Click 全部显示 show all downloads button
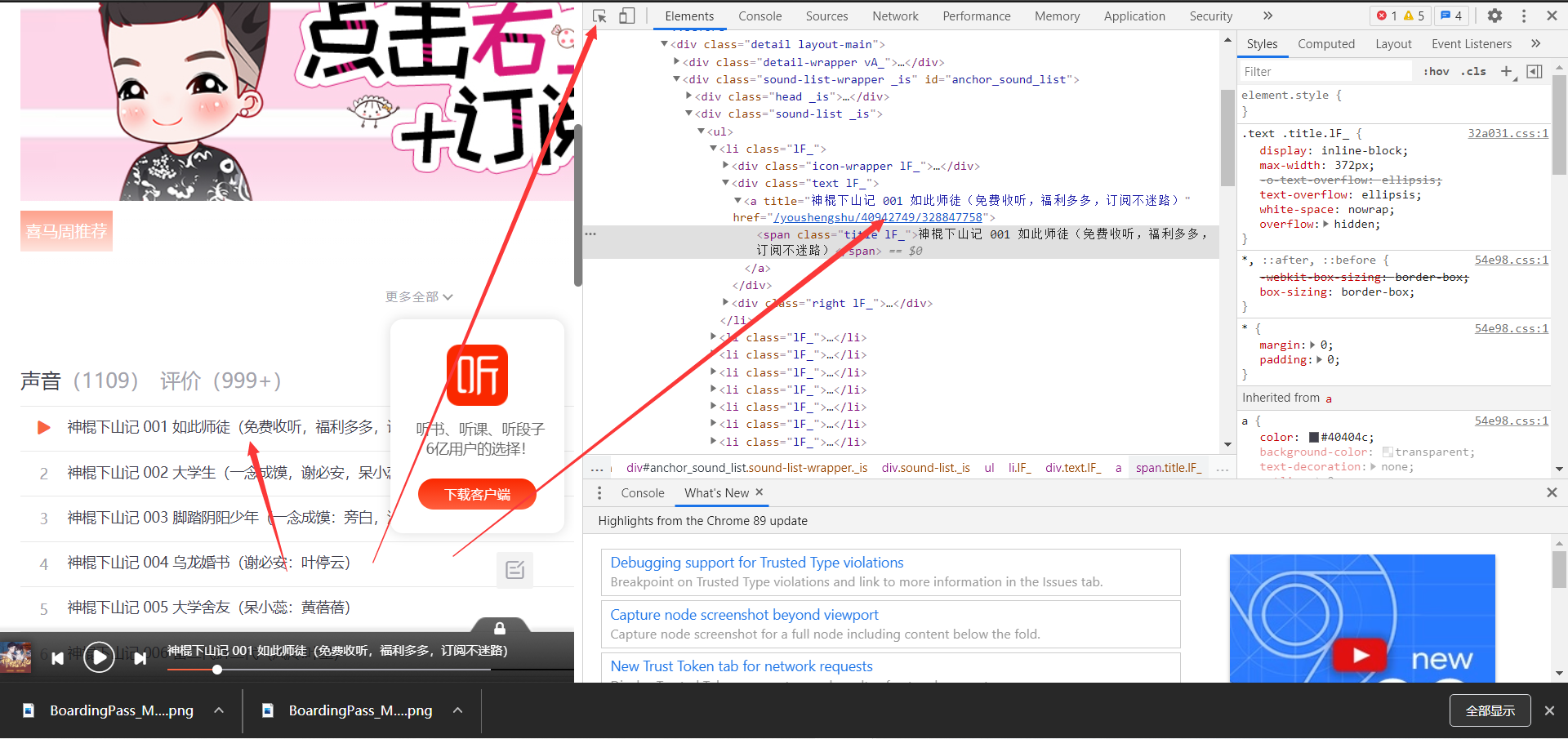The height and width of the screenshot is (739, 1568). coord(1490,710)
